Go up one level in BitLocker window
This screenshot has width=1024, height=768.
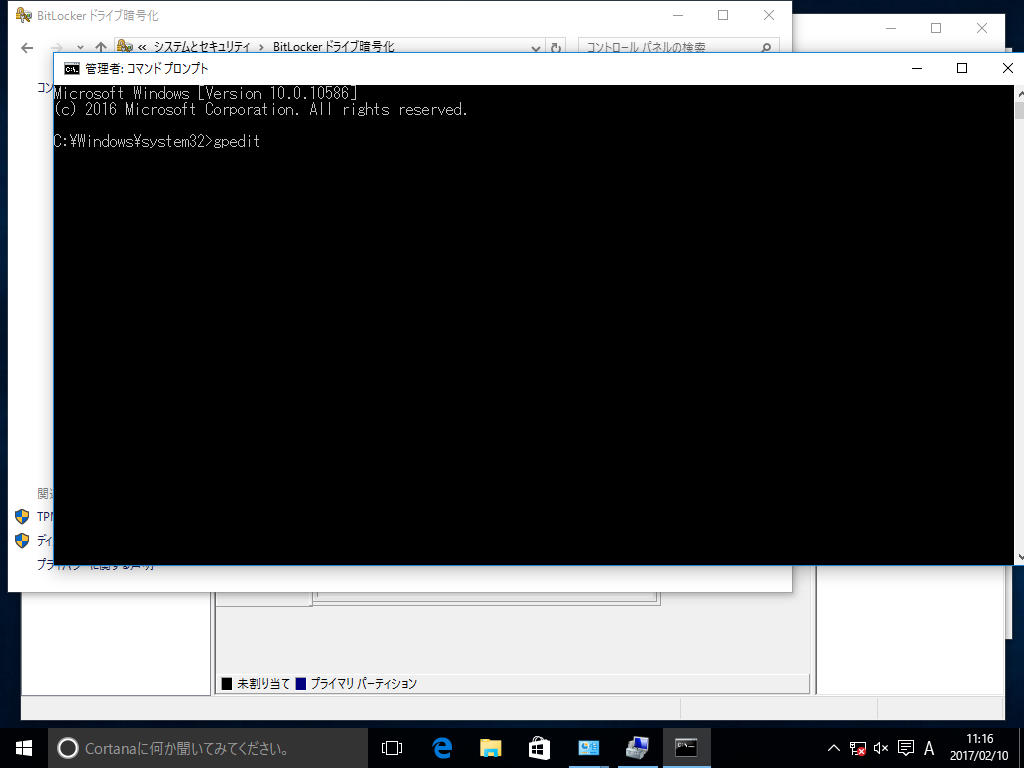click(101, 48)
